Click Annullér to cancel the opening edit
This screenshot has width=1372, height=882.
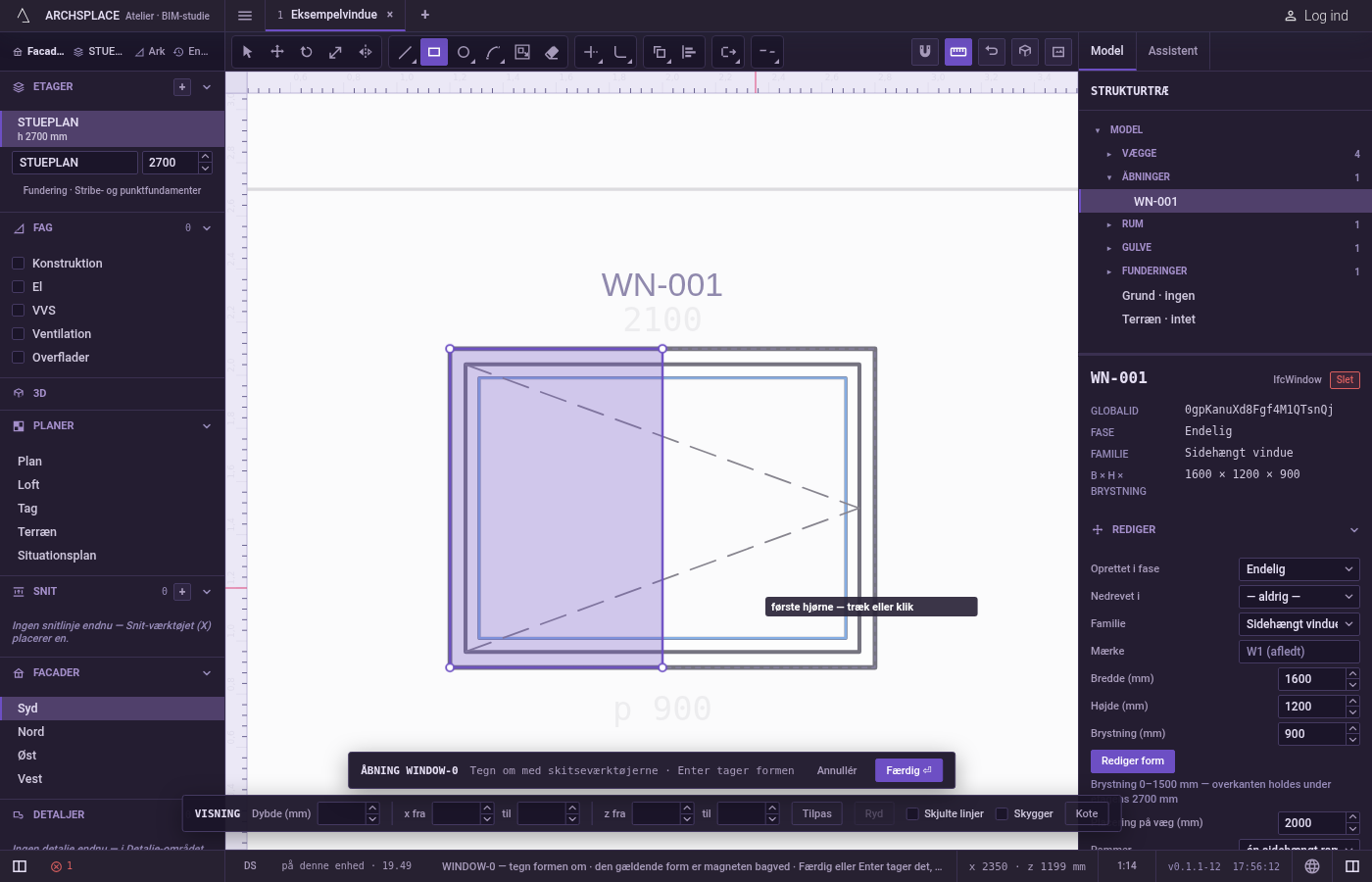click(837, 770)
